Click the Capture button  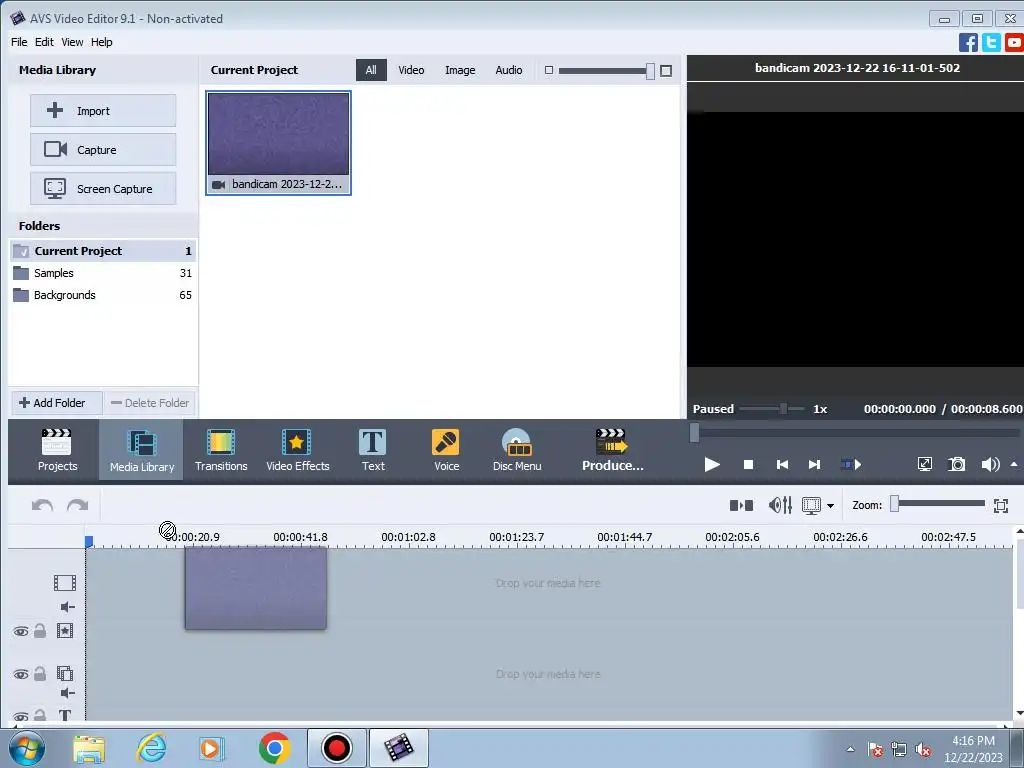103,150
